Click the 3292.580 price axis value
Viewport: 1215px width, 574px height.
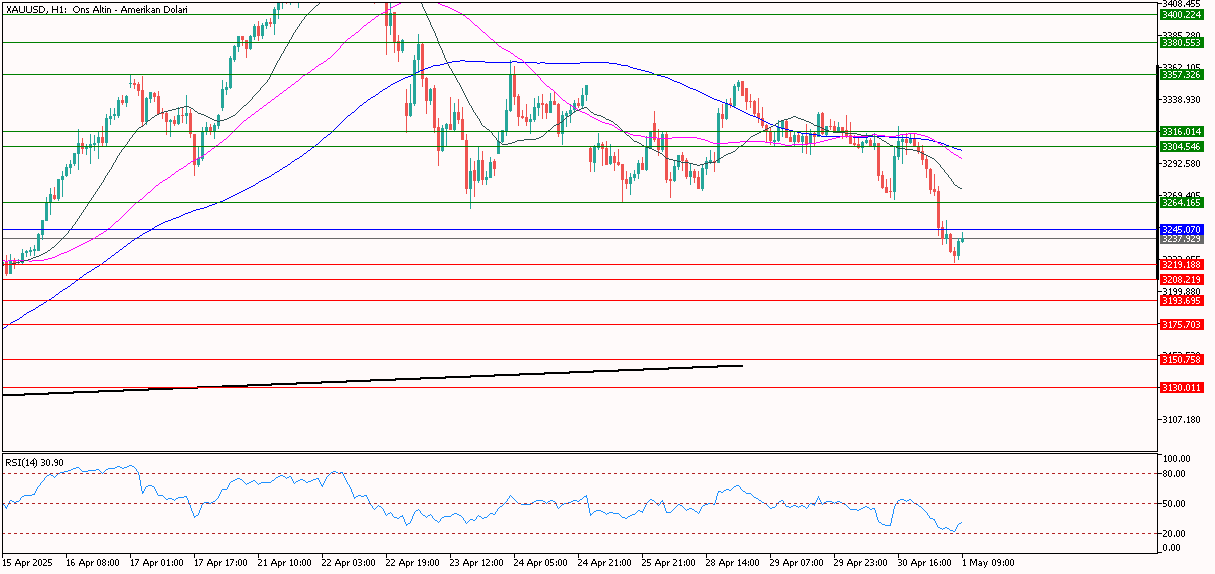click(x=1181, y=163)
